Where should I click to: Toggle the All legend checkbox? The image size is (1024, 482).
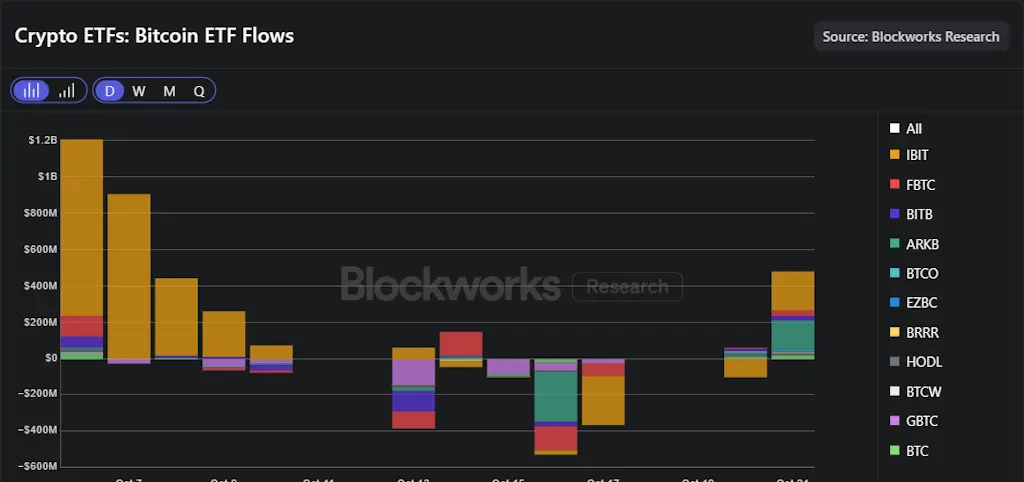pyautogui.click(x=906, y=129)
